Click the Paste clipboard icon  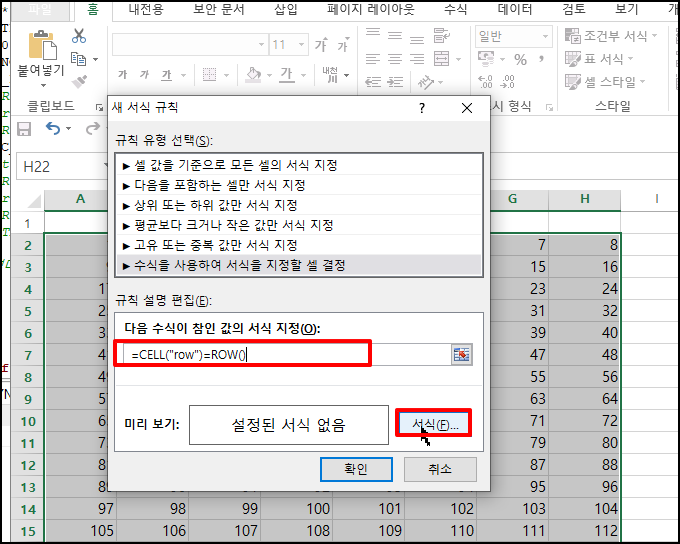(42, 45)
